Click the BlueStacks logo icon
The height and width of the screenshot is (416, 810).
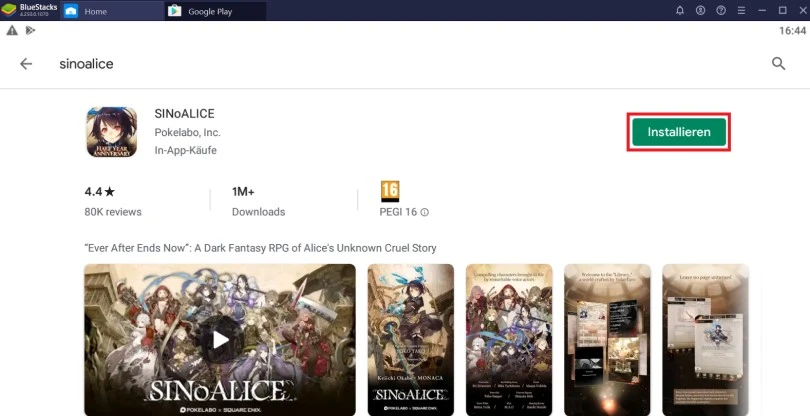pos(9,10)
